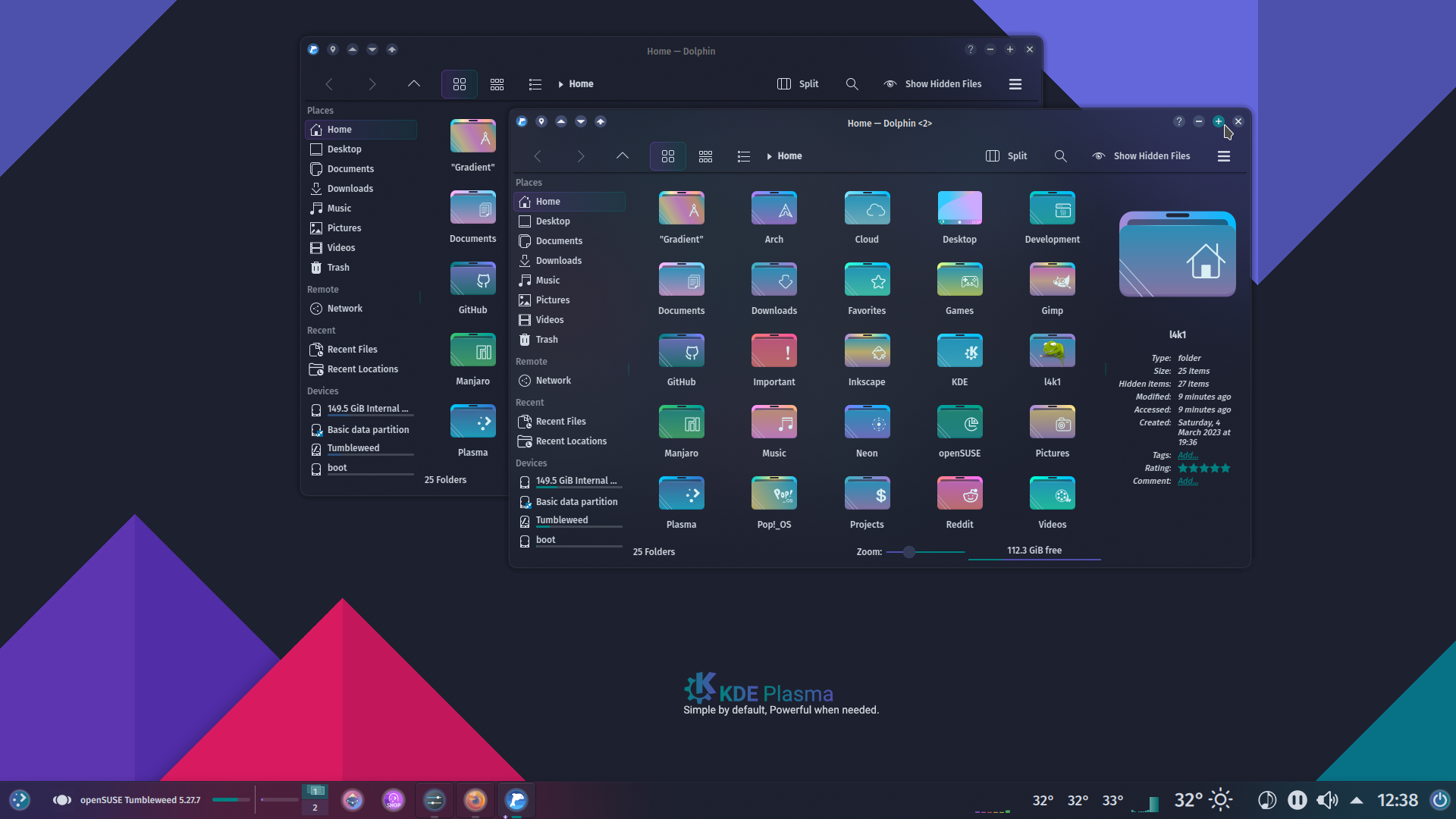Toggle Show Hidden Files in front Dolphin

click(1141, 156)
